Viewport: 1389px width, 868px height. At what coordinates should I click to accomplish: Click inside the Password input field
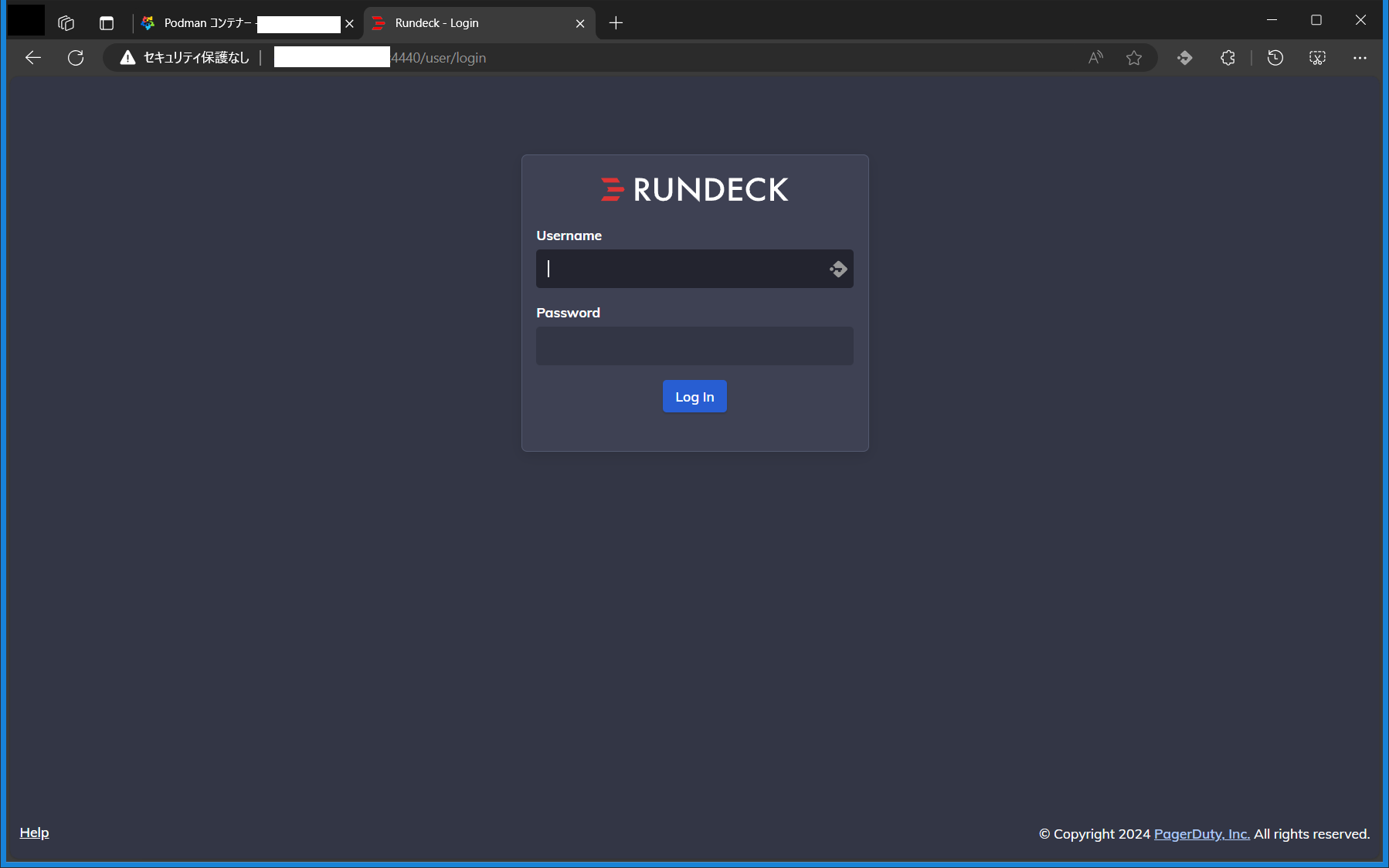694,346
